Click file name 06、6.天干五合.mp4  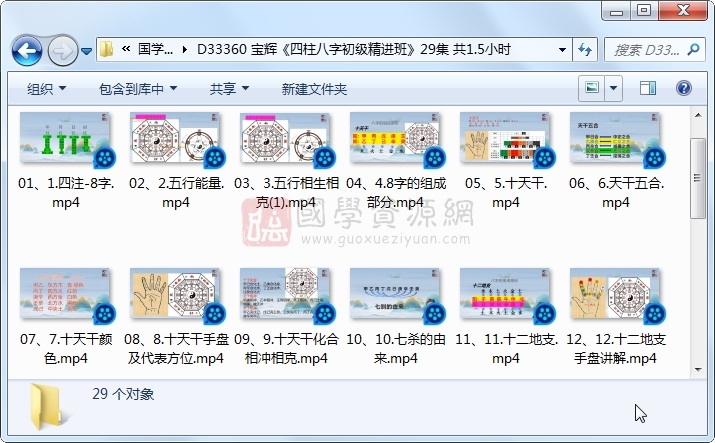pyautogui.click(x=616, y=192)
